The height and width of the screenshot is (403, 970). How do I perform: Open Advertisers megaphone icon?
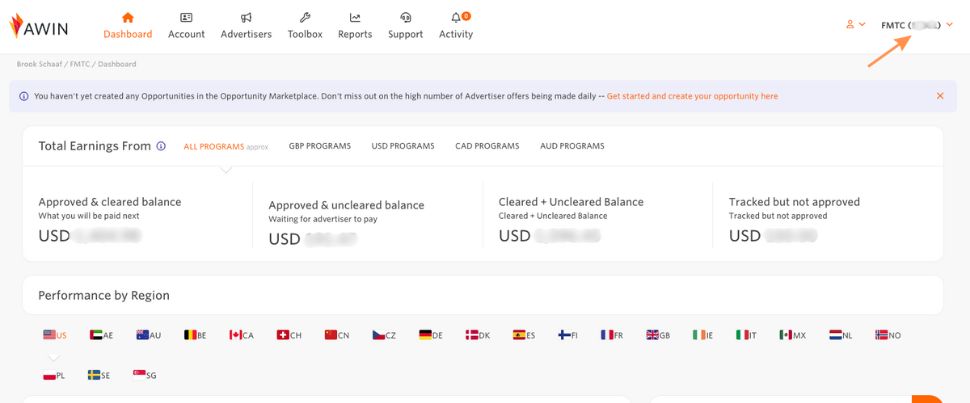click(x=246, y=18)
